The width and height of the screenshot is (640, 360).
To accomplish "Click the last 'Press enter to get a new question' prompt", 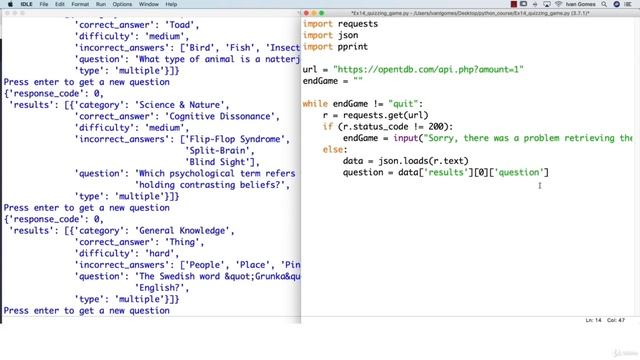I will click(x=87, y=311).
